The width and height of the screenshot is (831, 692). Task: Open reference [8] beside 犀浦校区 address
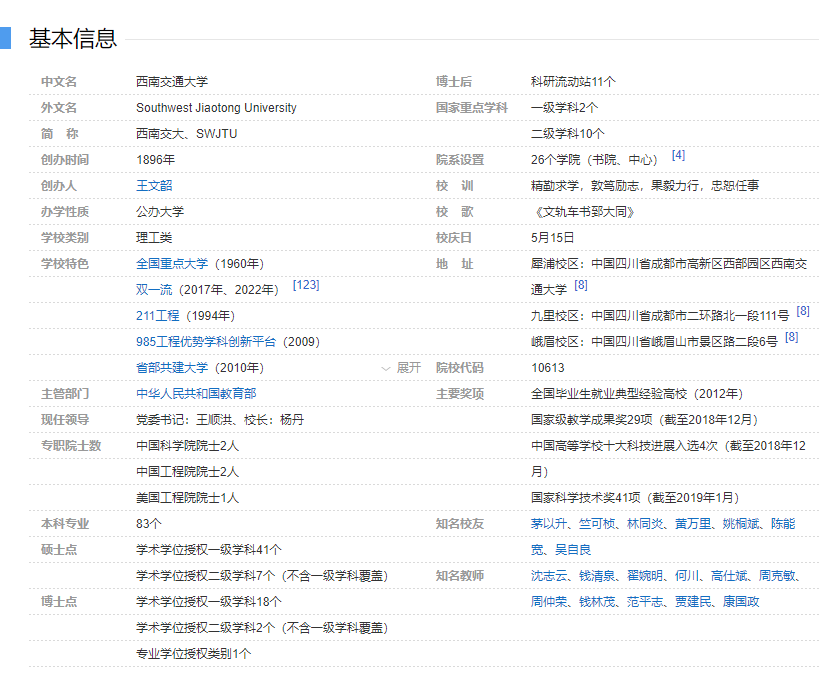coord(581,286)
